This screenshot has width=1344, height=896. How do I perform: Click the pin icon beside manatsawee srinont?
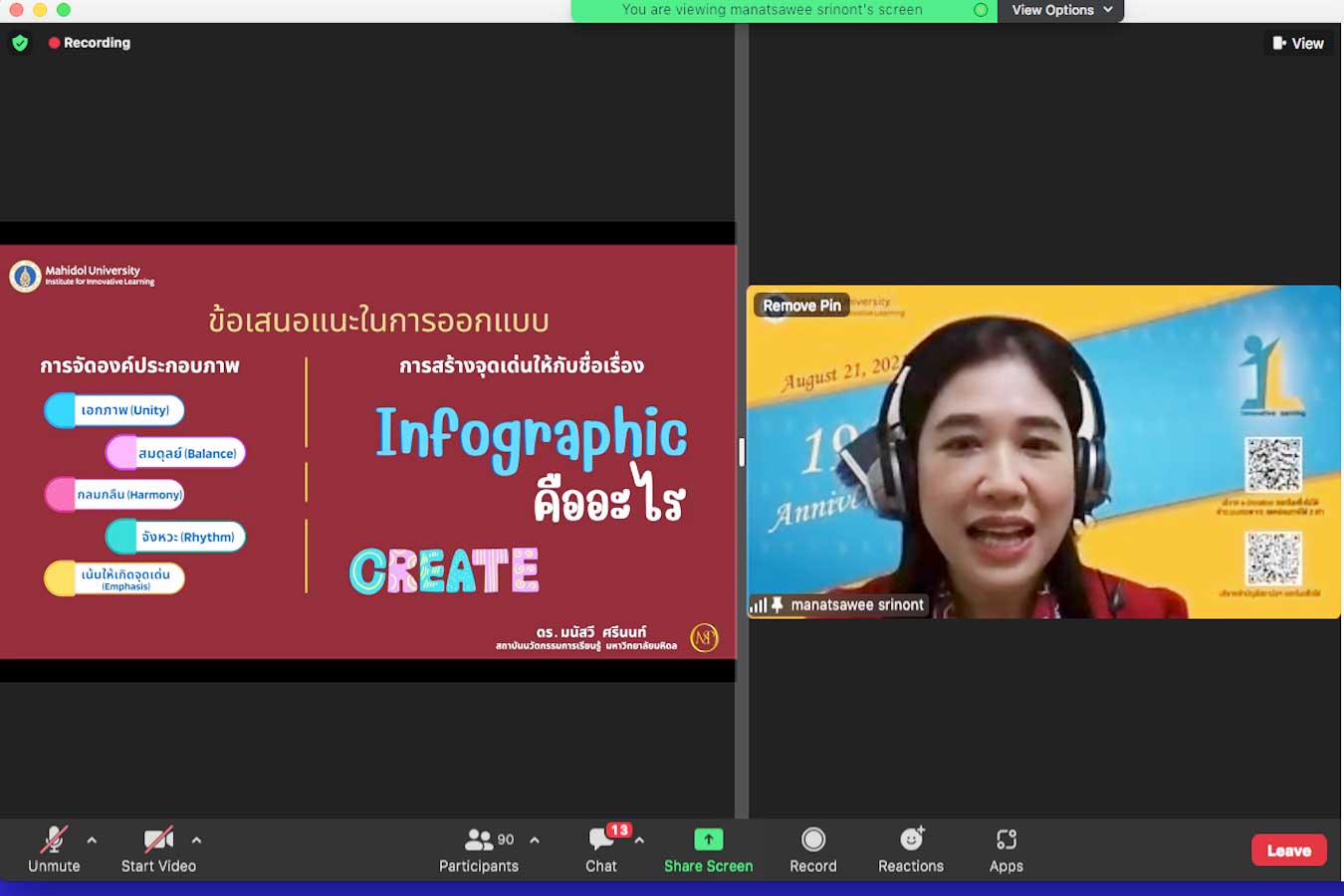[778, 605]
